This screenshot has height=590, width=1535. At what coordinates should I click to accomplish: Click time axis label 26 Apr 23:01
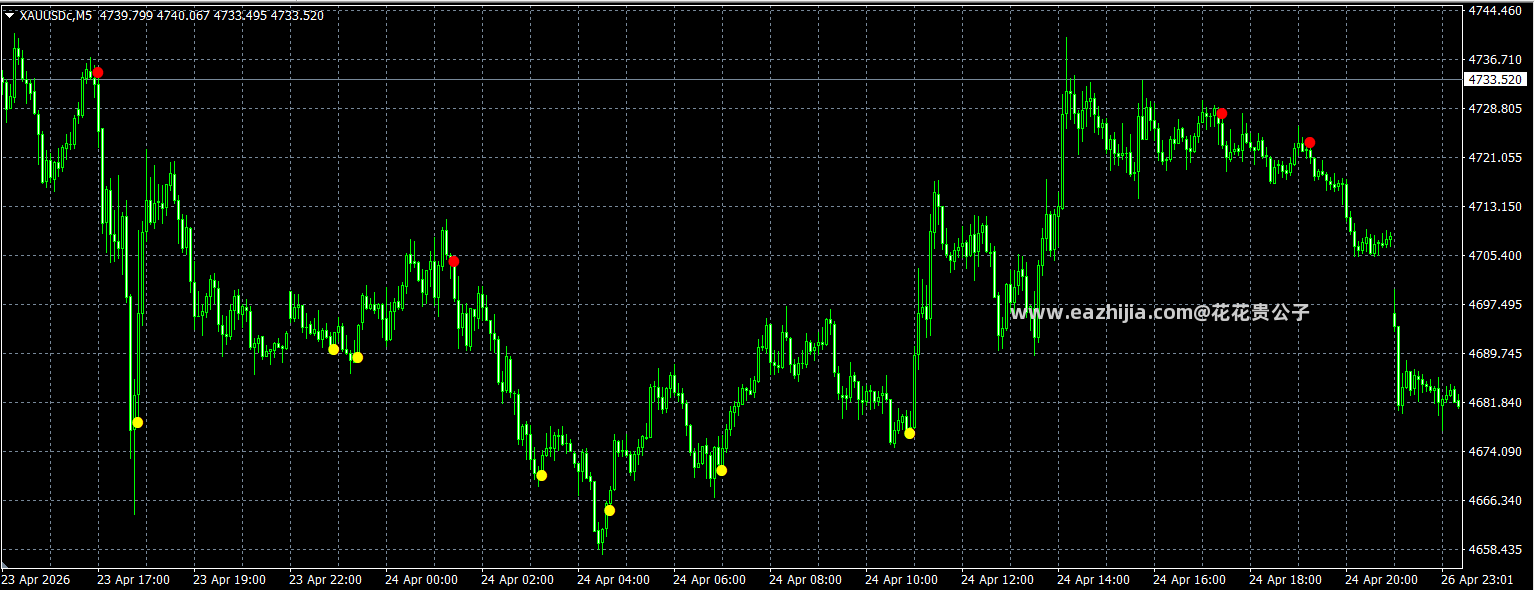pyautogui.click(x=1477, y=579)
